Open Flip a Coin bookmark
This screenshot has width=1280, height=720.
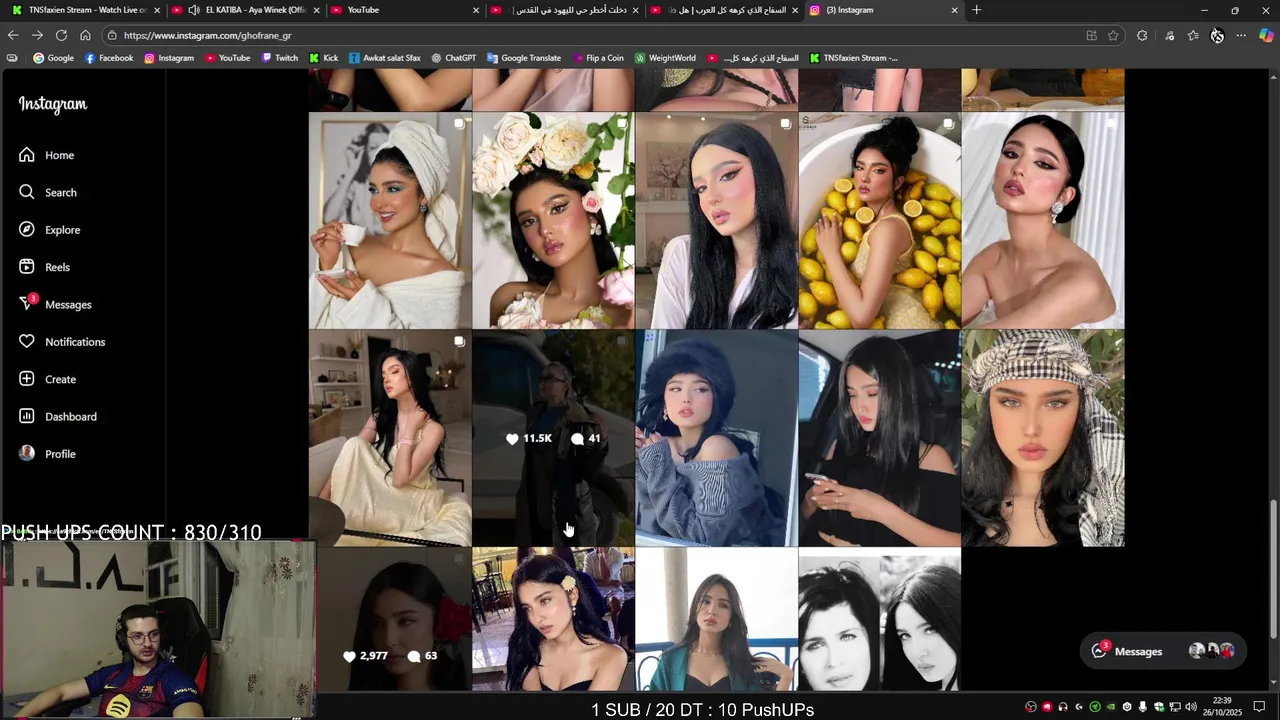point(597,58)
